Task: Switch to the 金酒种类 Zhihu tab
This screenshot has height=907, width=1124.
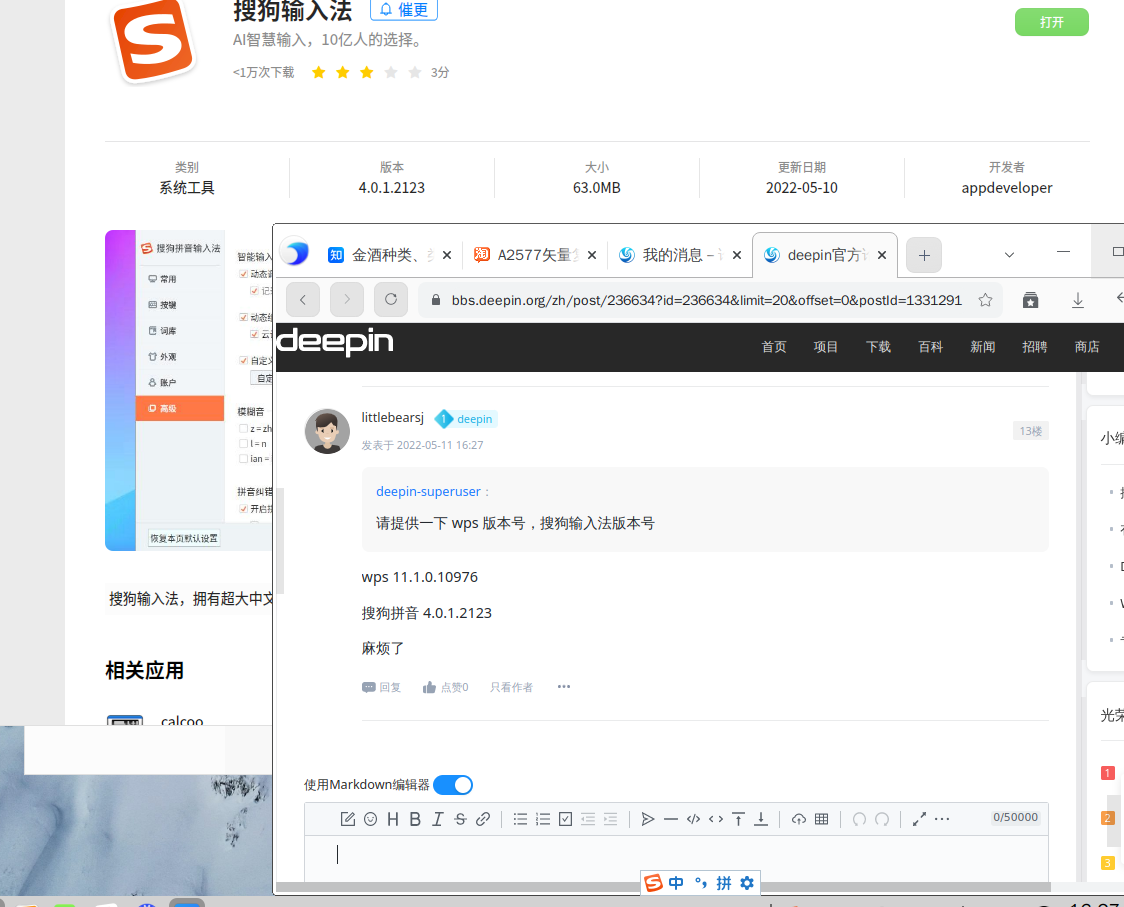Action: click(381, 255)
